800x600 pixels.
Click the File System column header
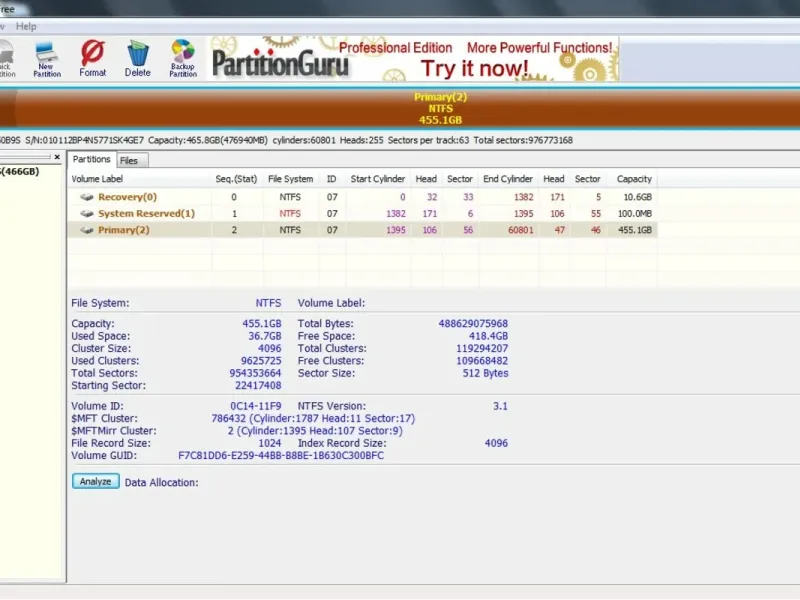290,179
